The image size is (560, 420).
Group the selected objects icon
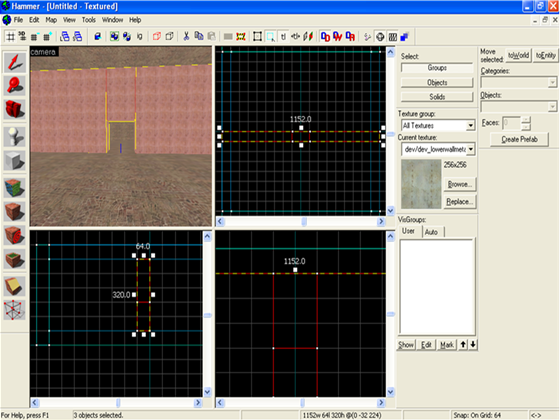click(114, 36)
